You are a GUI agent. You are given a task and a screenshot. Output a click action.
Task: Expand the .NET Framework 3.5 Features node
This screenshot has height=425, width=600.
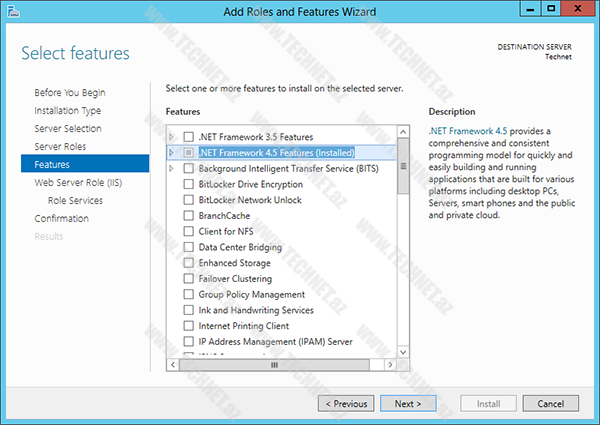172,137
